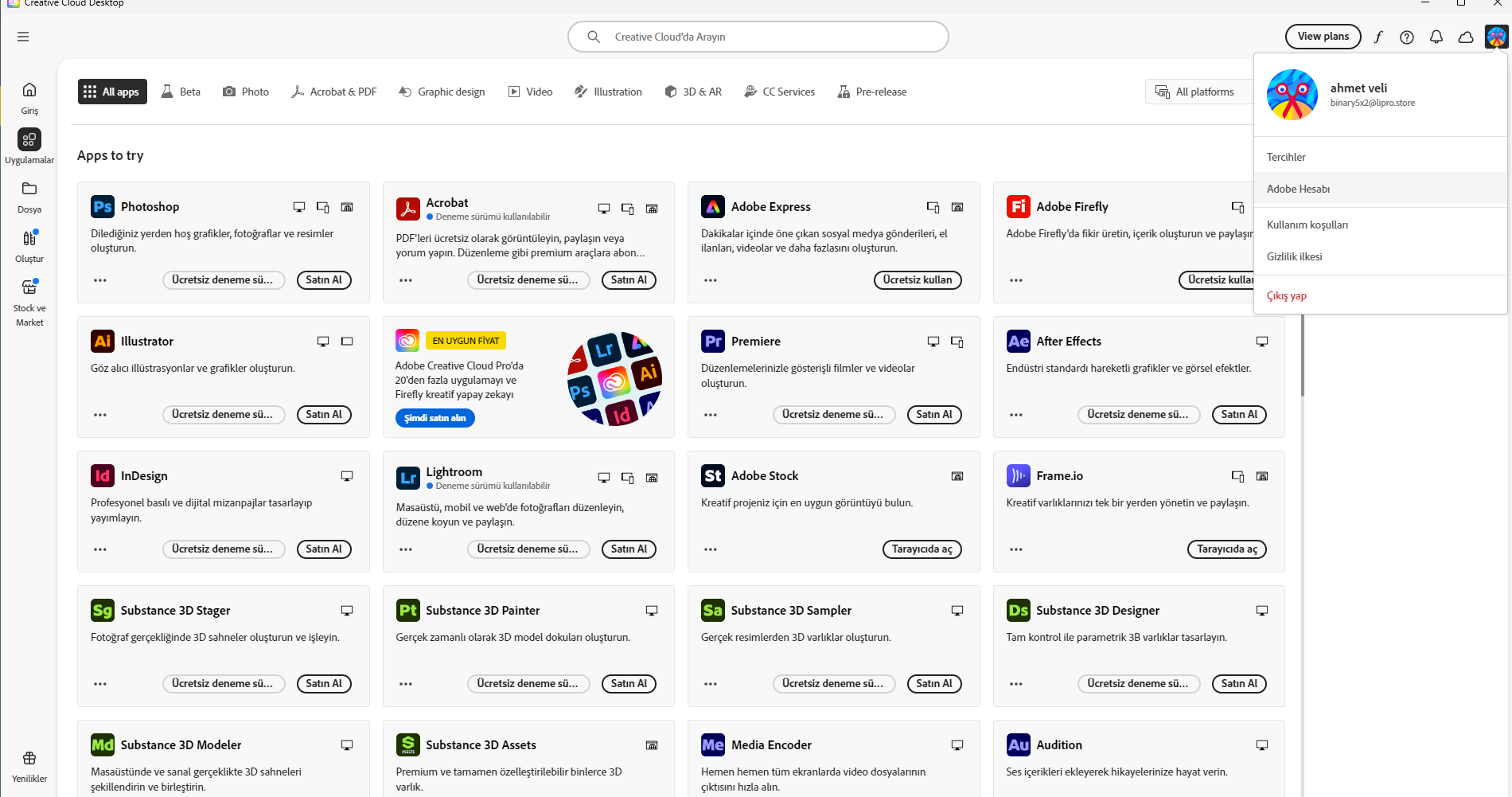Check the cloud sync status icon

[x=1466, y=37]
